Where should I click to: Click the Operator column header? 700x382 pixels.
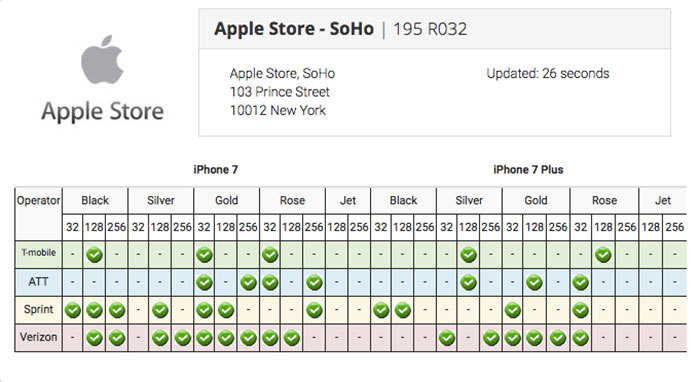point(38,201)
